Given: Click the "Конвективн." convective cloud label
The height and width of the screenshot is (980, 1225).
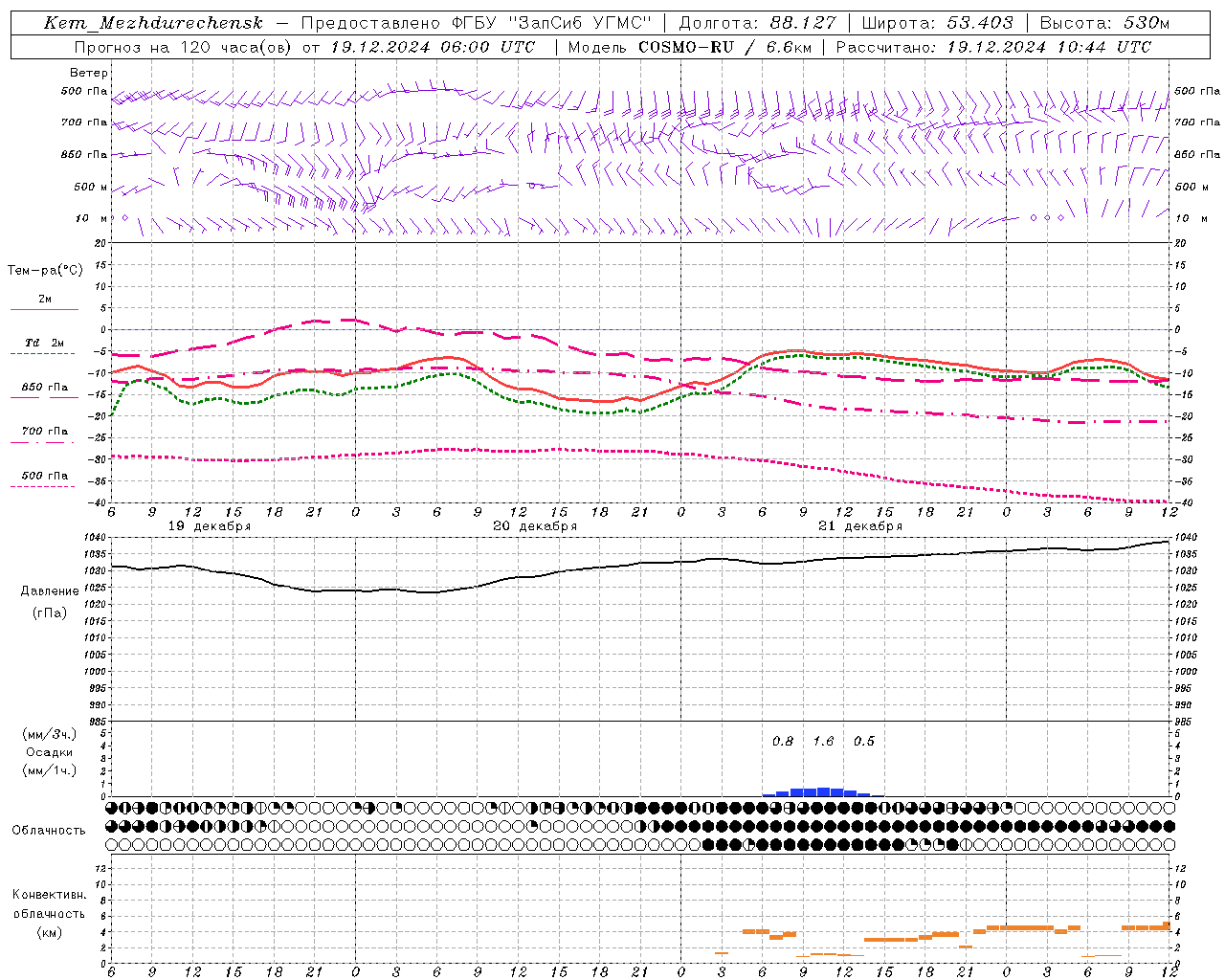Looking at the screenshot, I should (x=50, y=895).
